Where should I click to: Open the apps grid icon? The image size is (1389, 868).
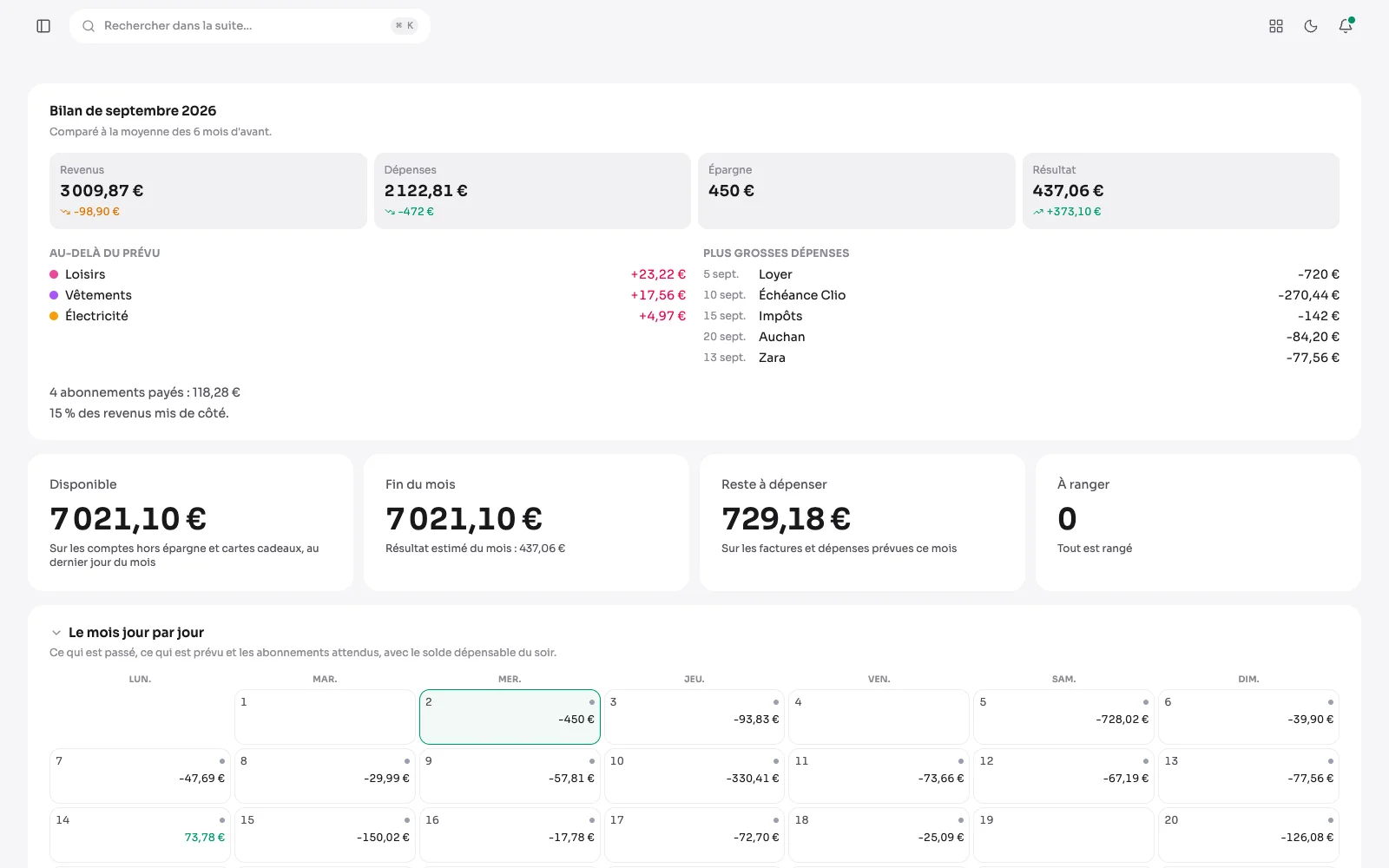tap(1276, 26)
